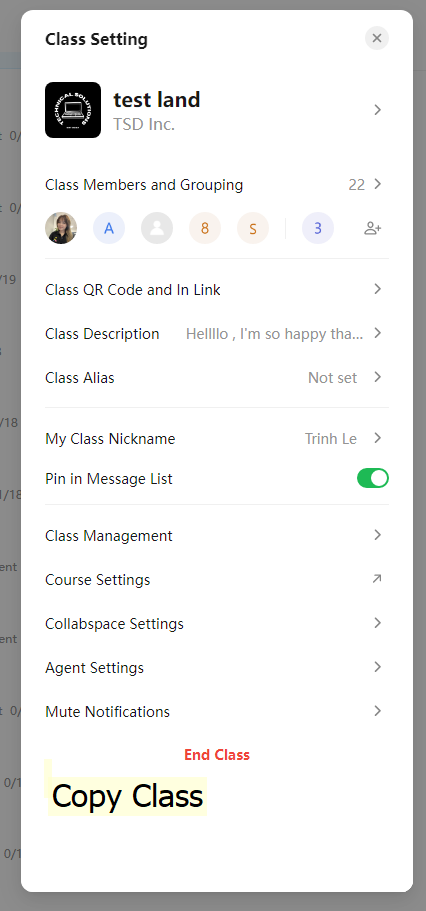Open the Course Settings external link arrow
Screen dimensions: 426x911
tap(377, 579)
